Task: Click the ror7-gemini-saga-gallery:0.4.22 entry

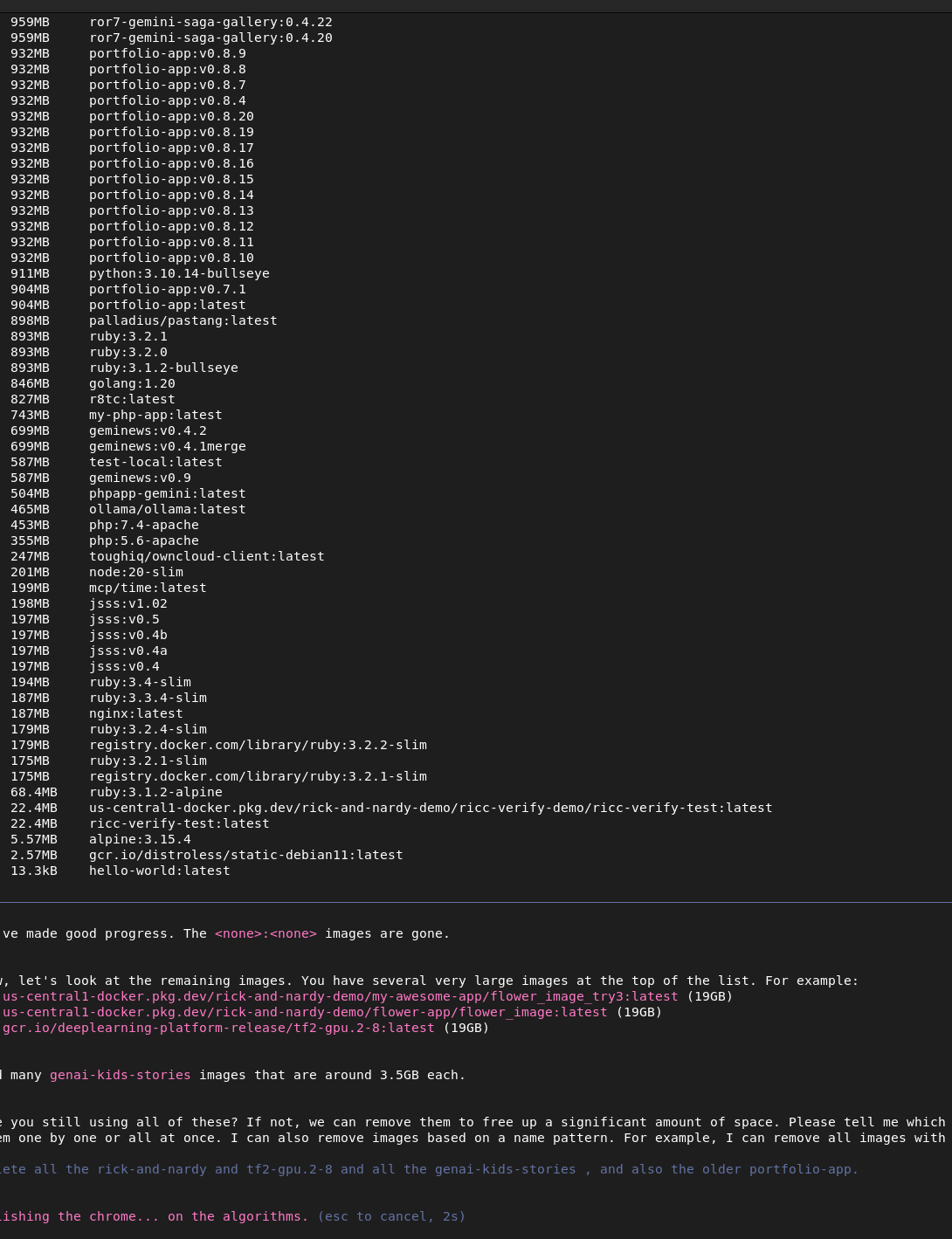Action: pyautogui.click(x=210, y=22)
